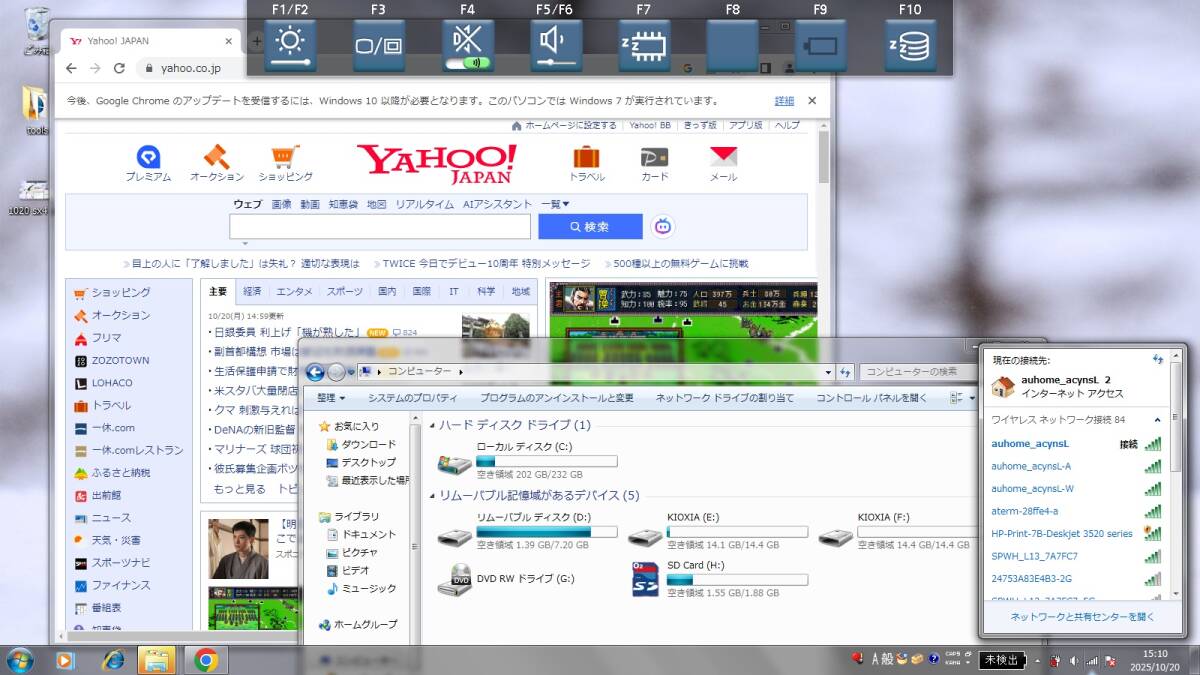Click the blue 検索 button on Yahoo
The height and width of the screenshot is (675, 1200).
click(590, 227)
